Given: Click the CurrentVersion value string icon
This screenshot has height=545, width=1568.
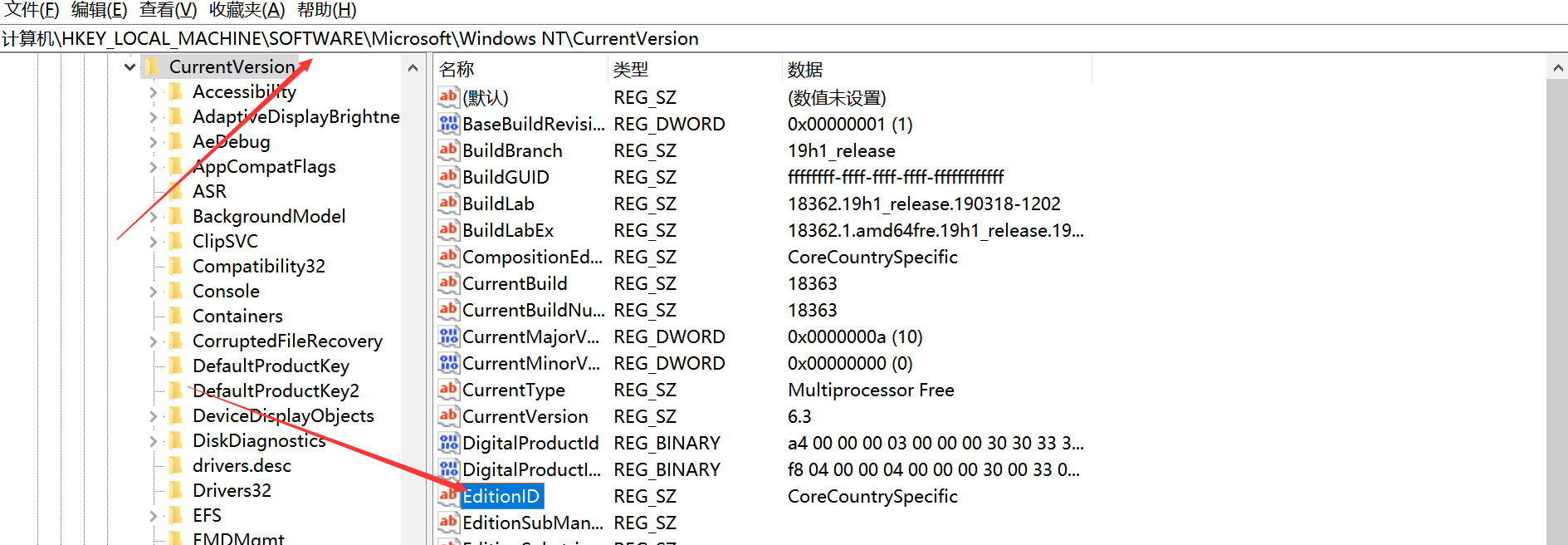Looking at the screenshot, I should pos(448,416).
